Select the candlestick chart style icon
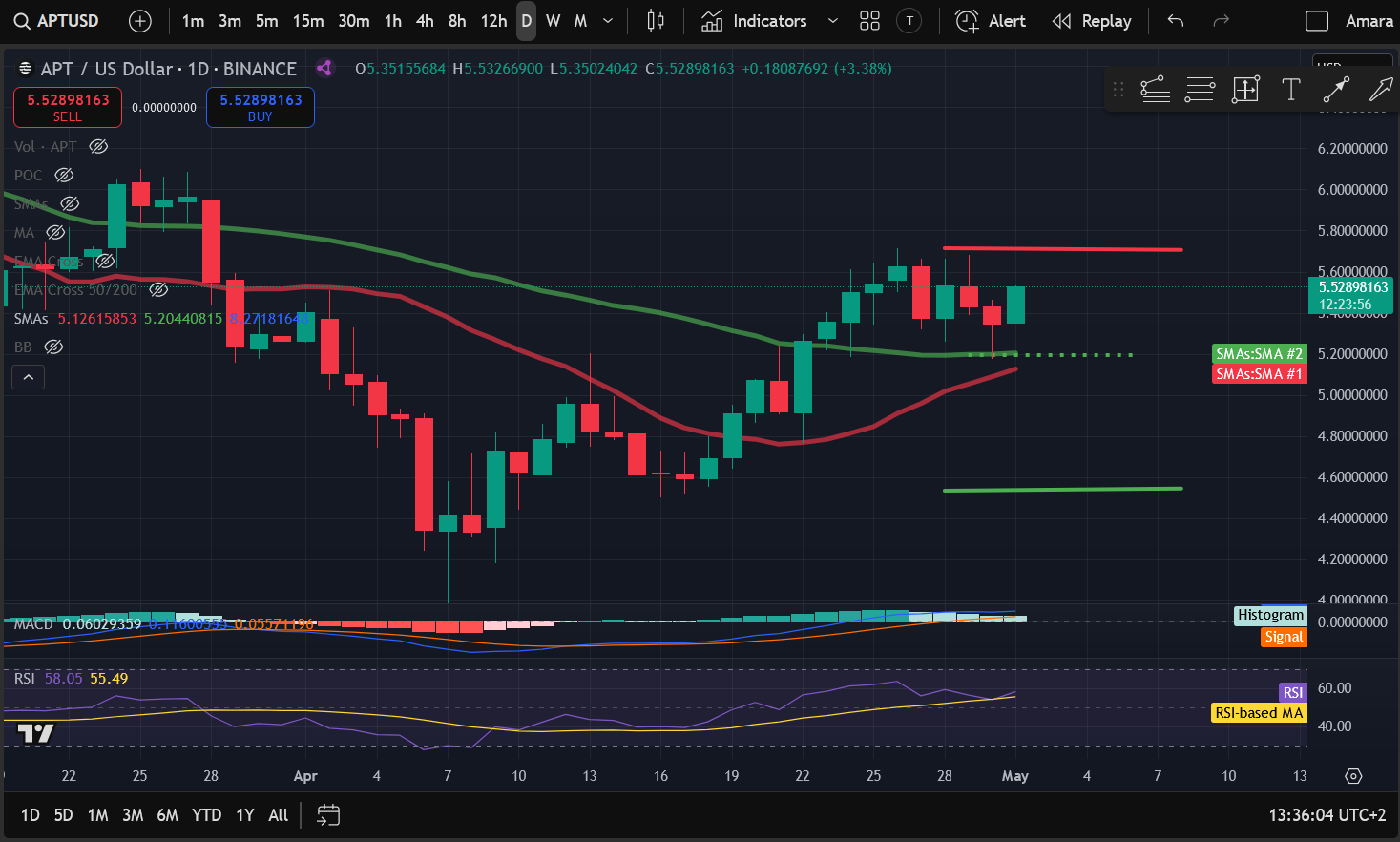The height and width of the screenshot is (842, 1400). pos(655,20)
